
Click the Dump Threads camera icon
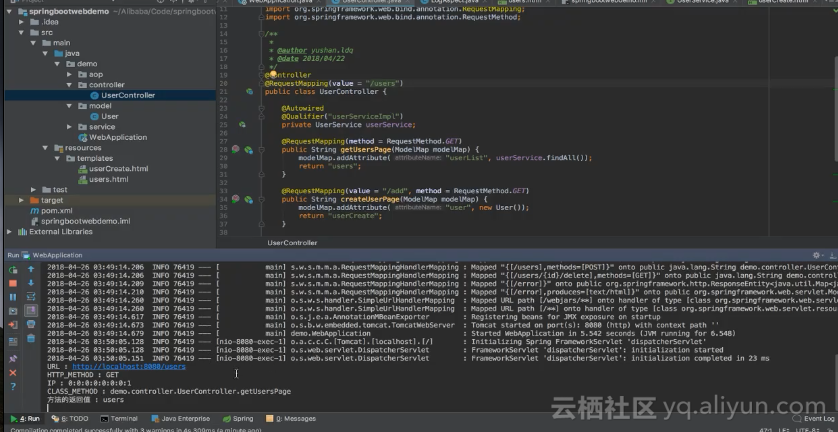tap(13, 311)
